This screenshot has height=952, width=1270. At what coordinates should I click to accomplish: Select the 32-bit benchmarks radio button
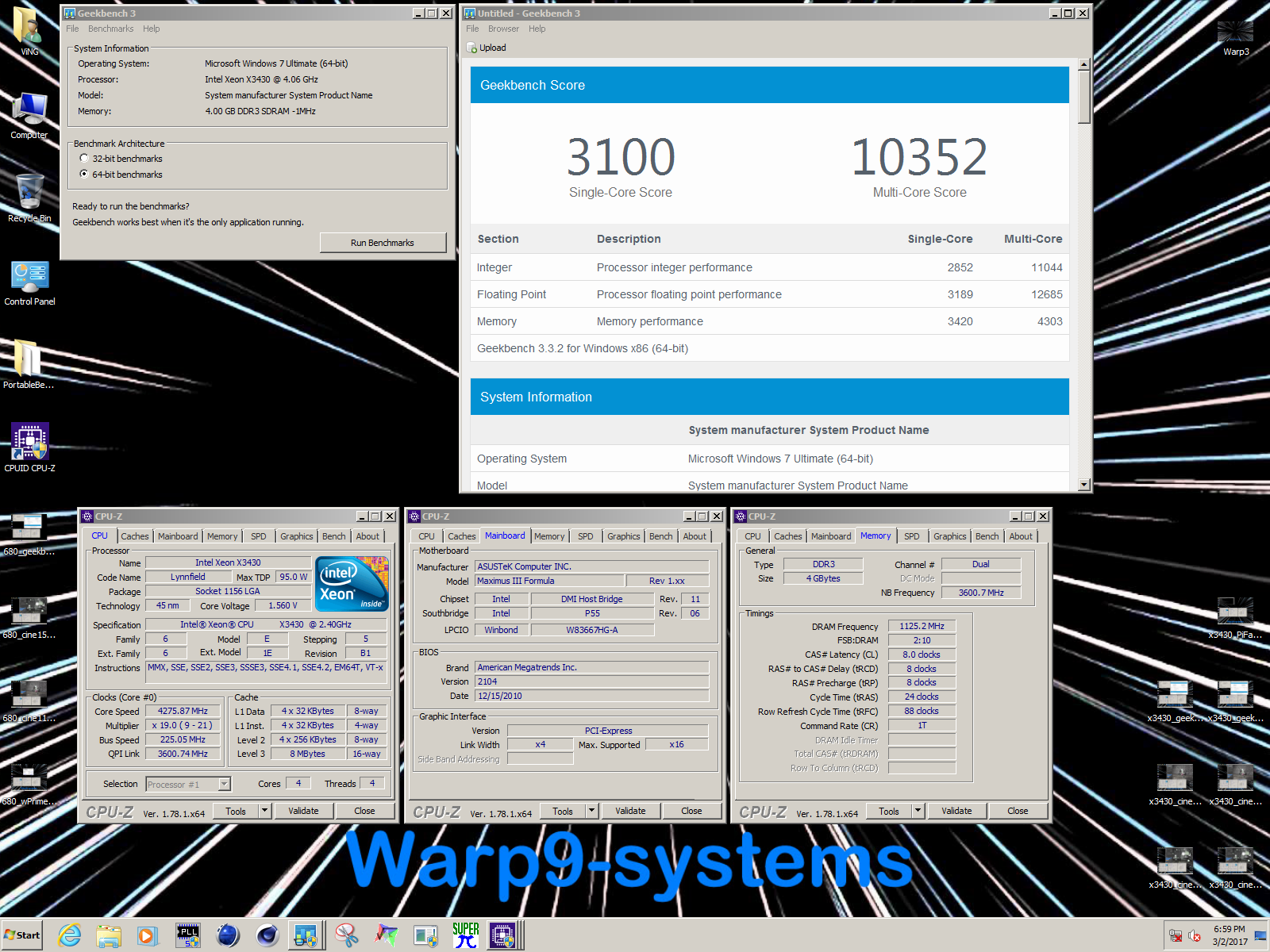84,159
